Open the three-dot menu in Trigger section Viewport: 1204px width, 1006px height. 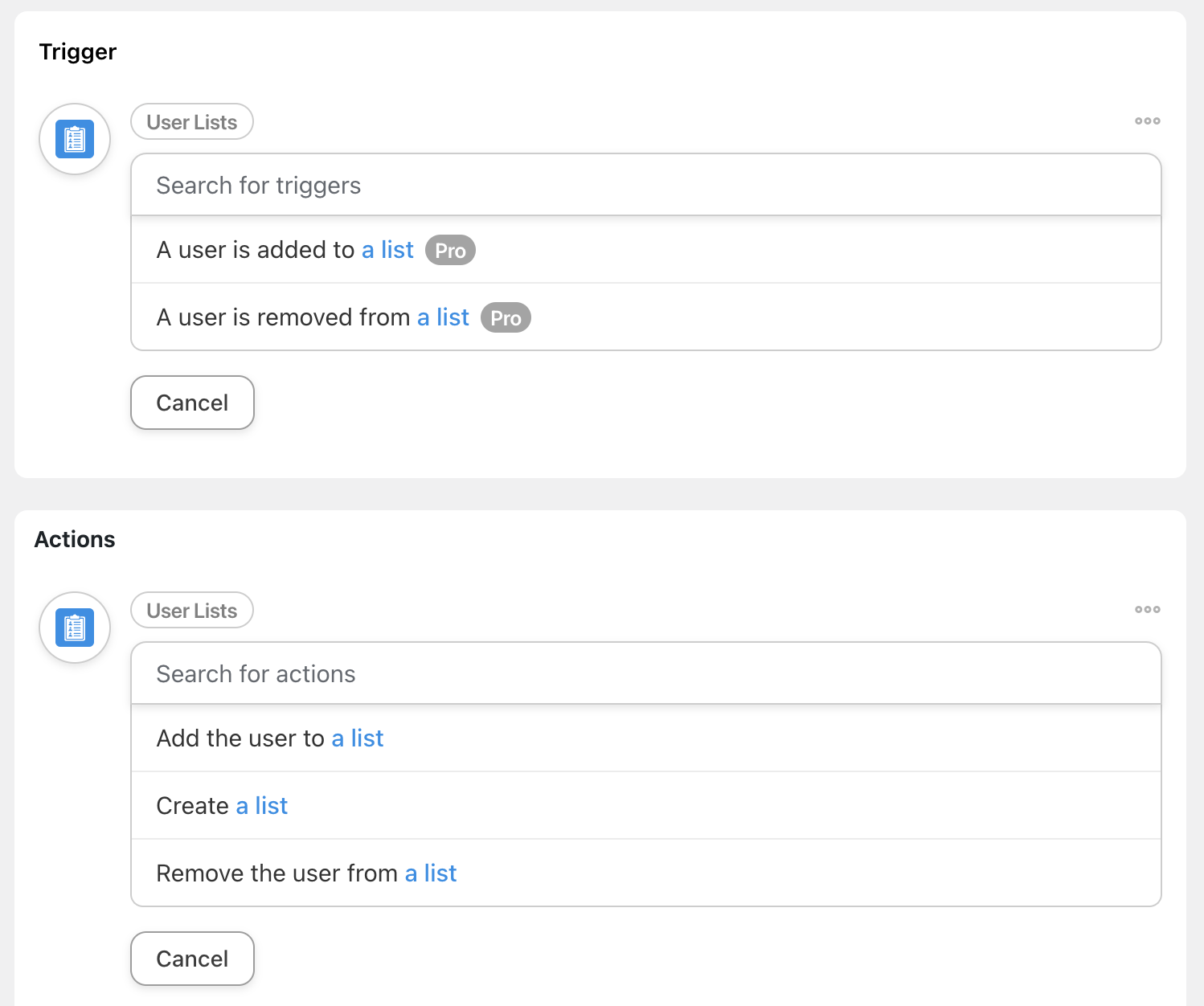coord(1147,121)
